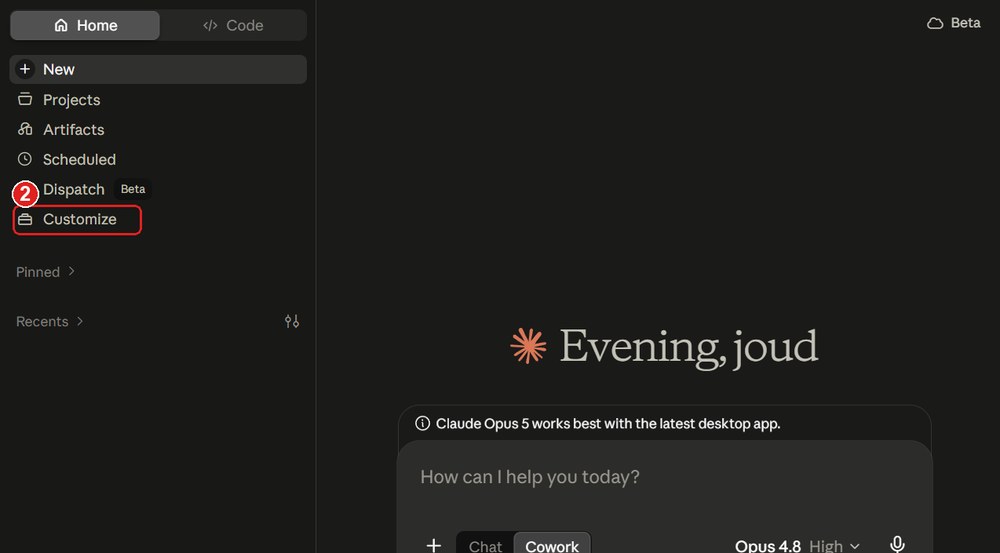Expand the Pinned section
Screen dimensions: 1000x553
(x=45, y=272)
